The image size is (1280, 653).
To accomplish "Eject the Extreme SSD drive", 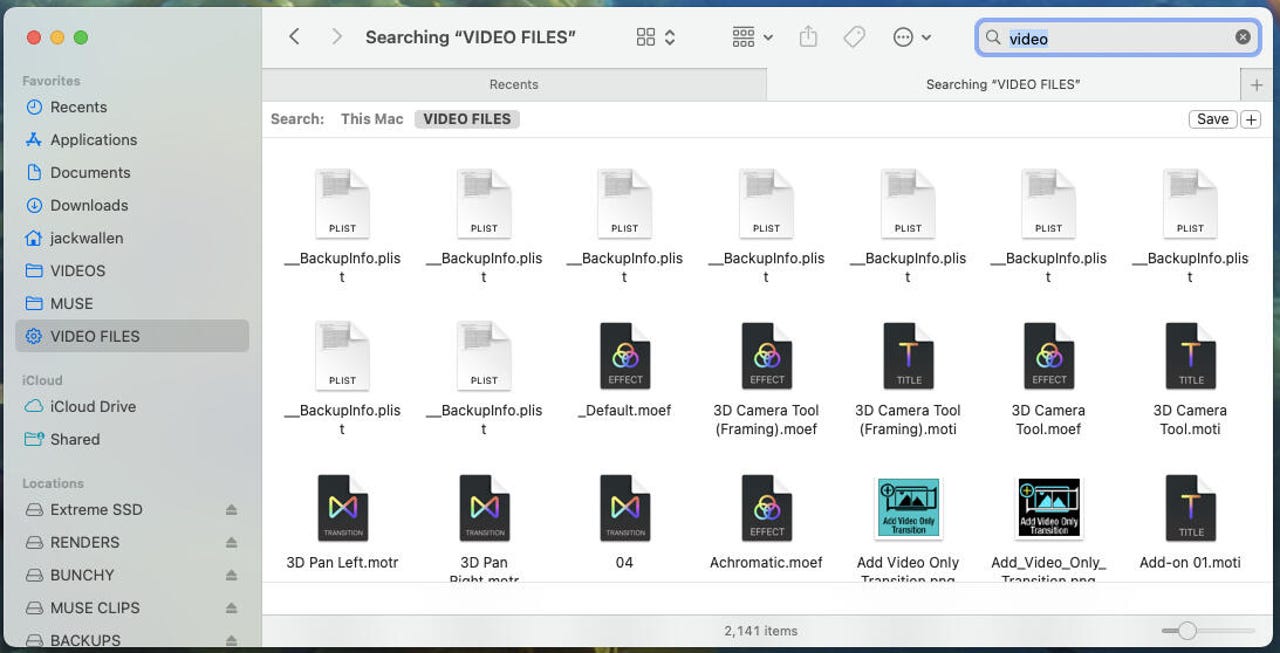I will pyautogui.click(x=231, y=510).
